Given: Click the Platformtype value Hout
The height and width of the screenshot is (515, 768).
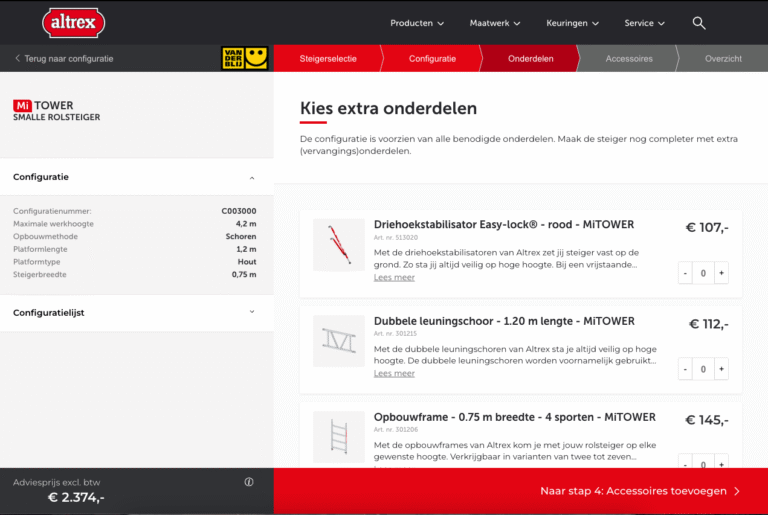Looking at the screenshot, I should point(247,262).
